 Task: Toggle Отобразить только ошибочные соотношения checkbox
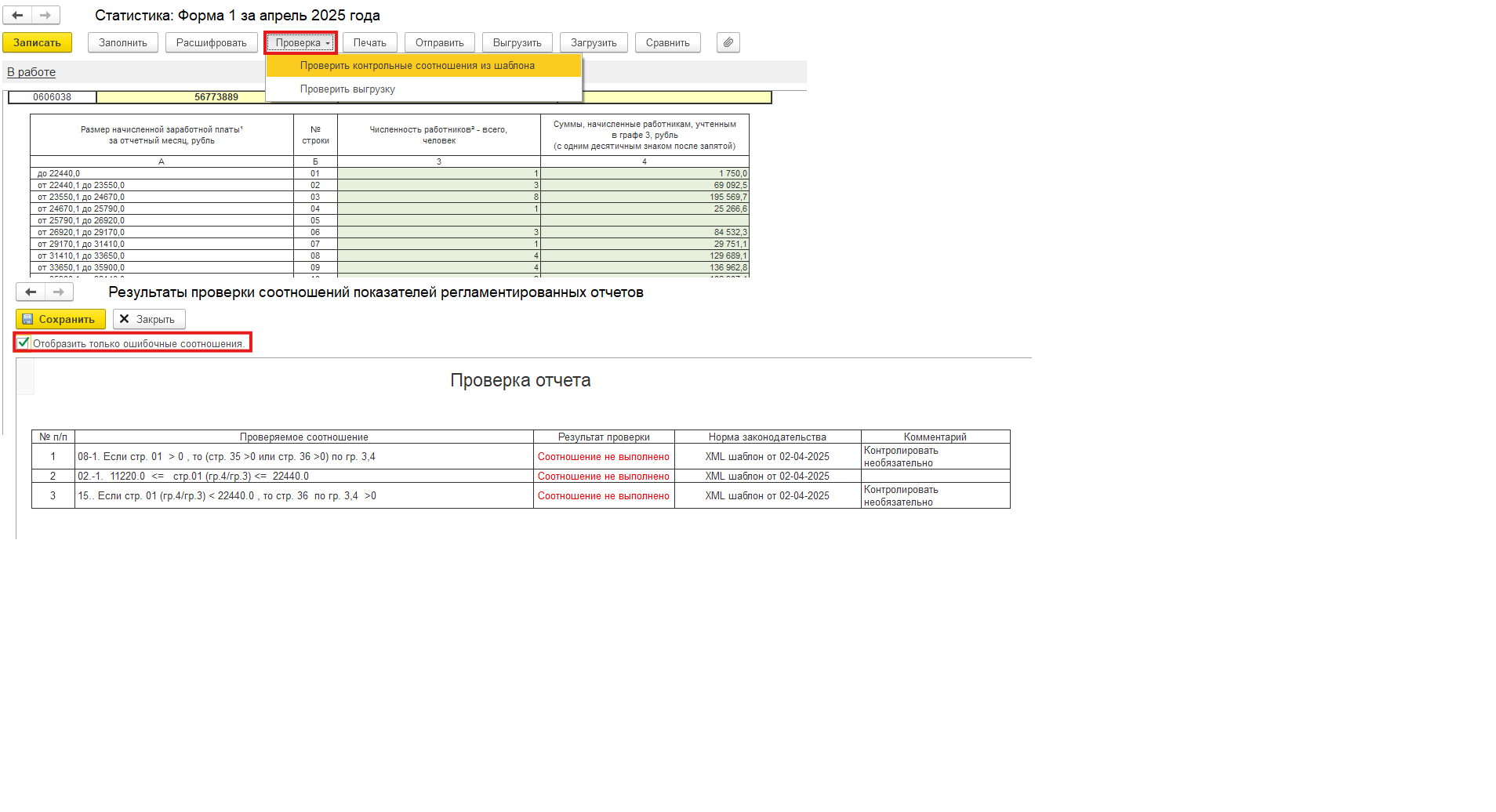point(24,343)
